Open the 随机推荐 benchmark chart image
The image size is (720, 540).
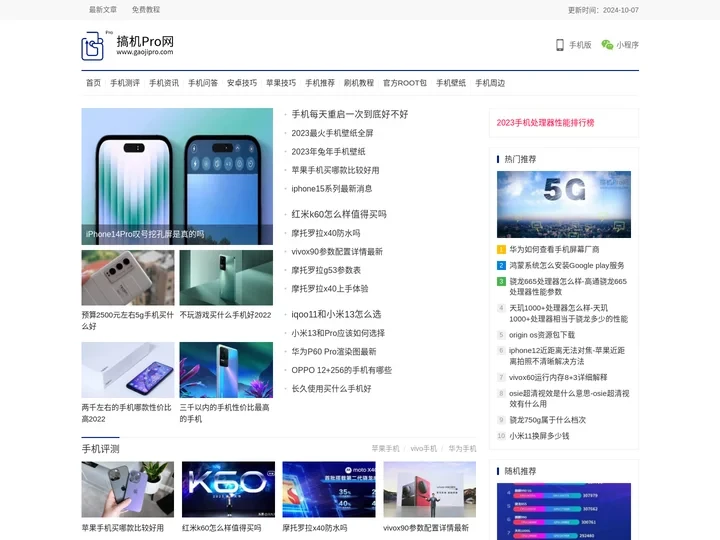coord(564,512)
